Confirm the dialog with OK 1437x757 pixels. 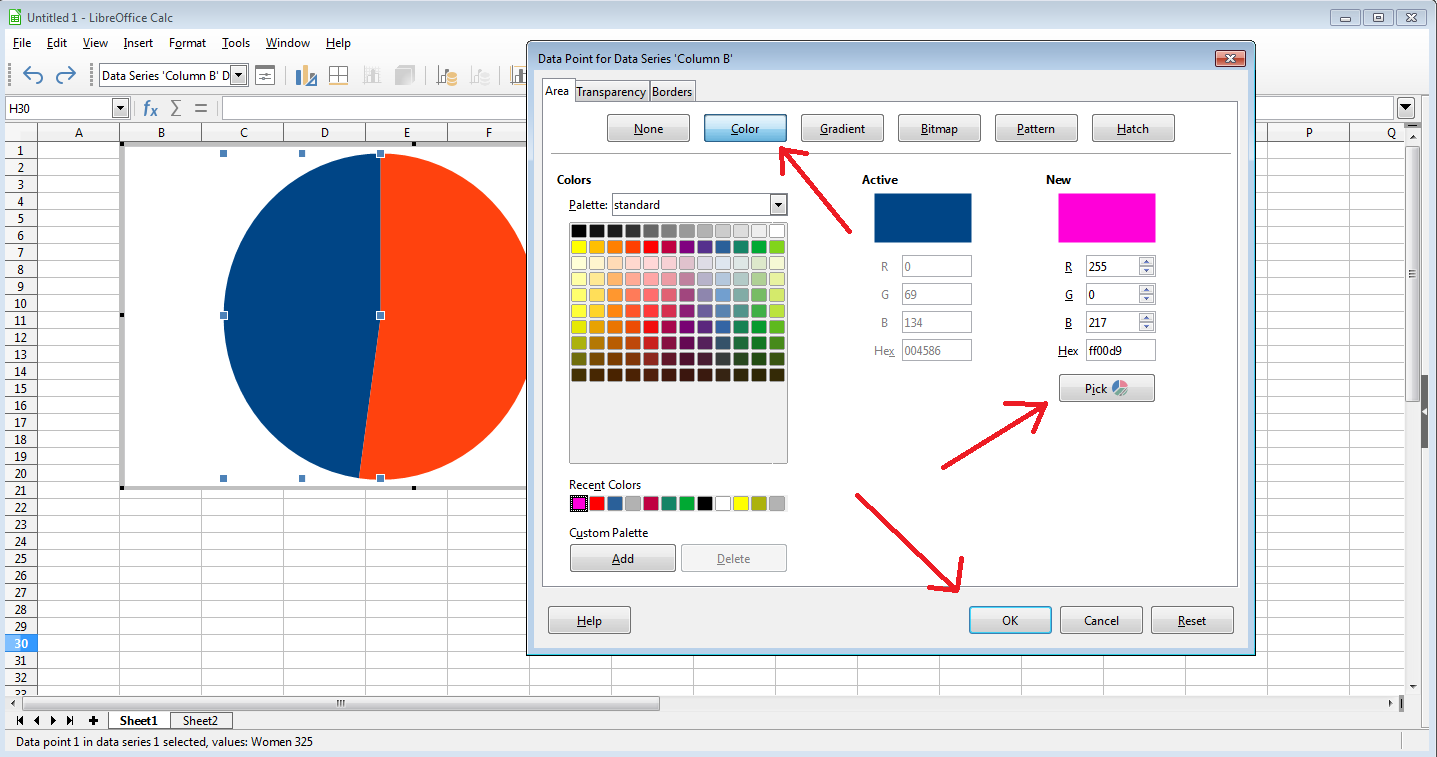[x=1010, y=620]
